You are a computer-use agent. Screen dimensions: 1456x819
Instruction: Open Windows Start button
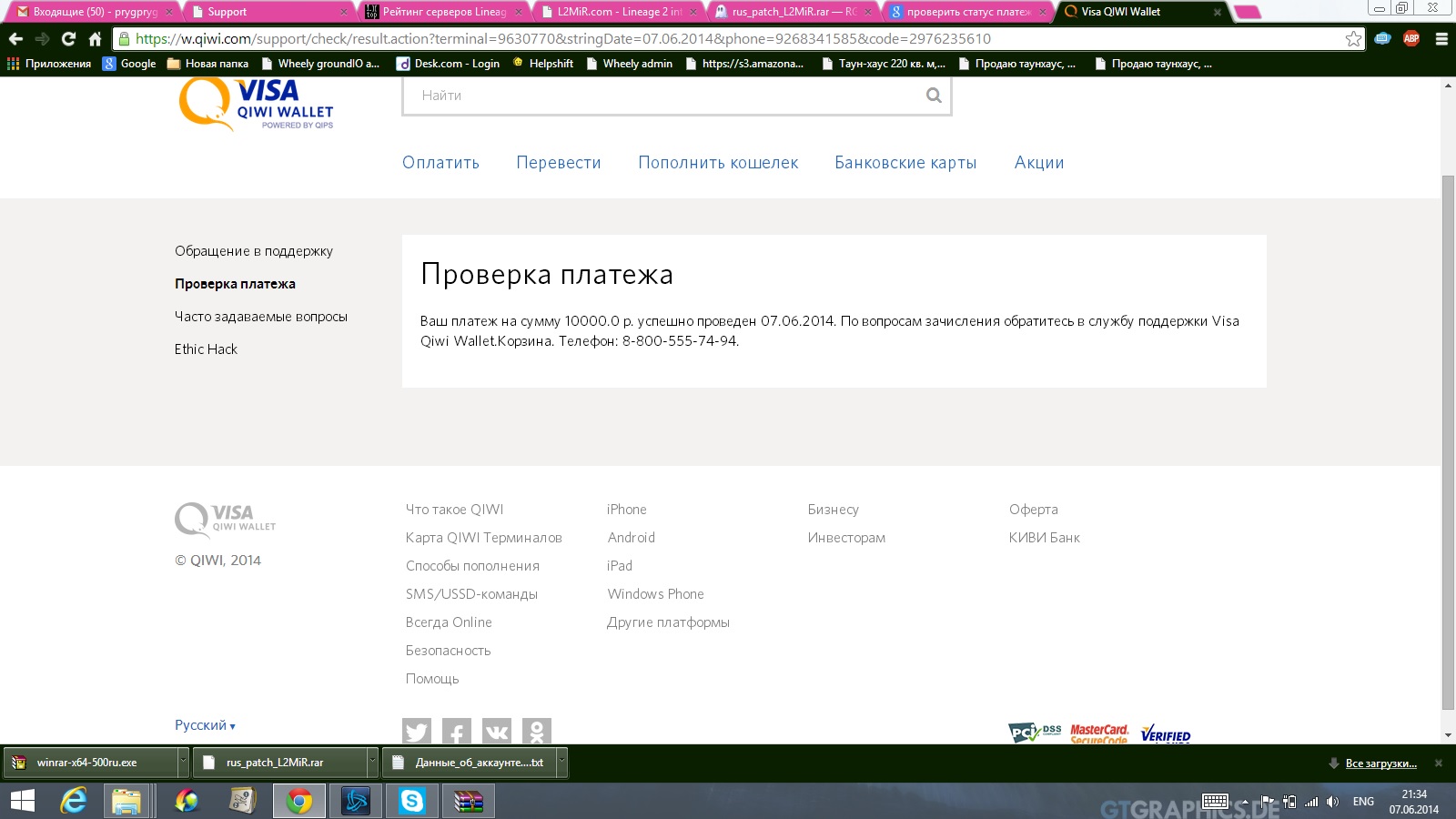(x=22, y=801)
